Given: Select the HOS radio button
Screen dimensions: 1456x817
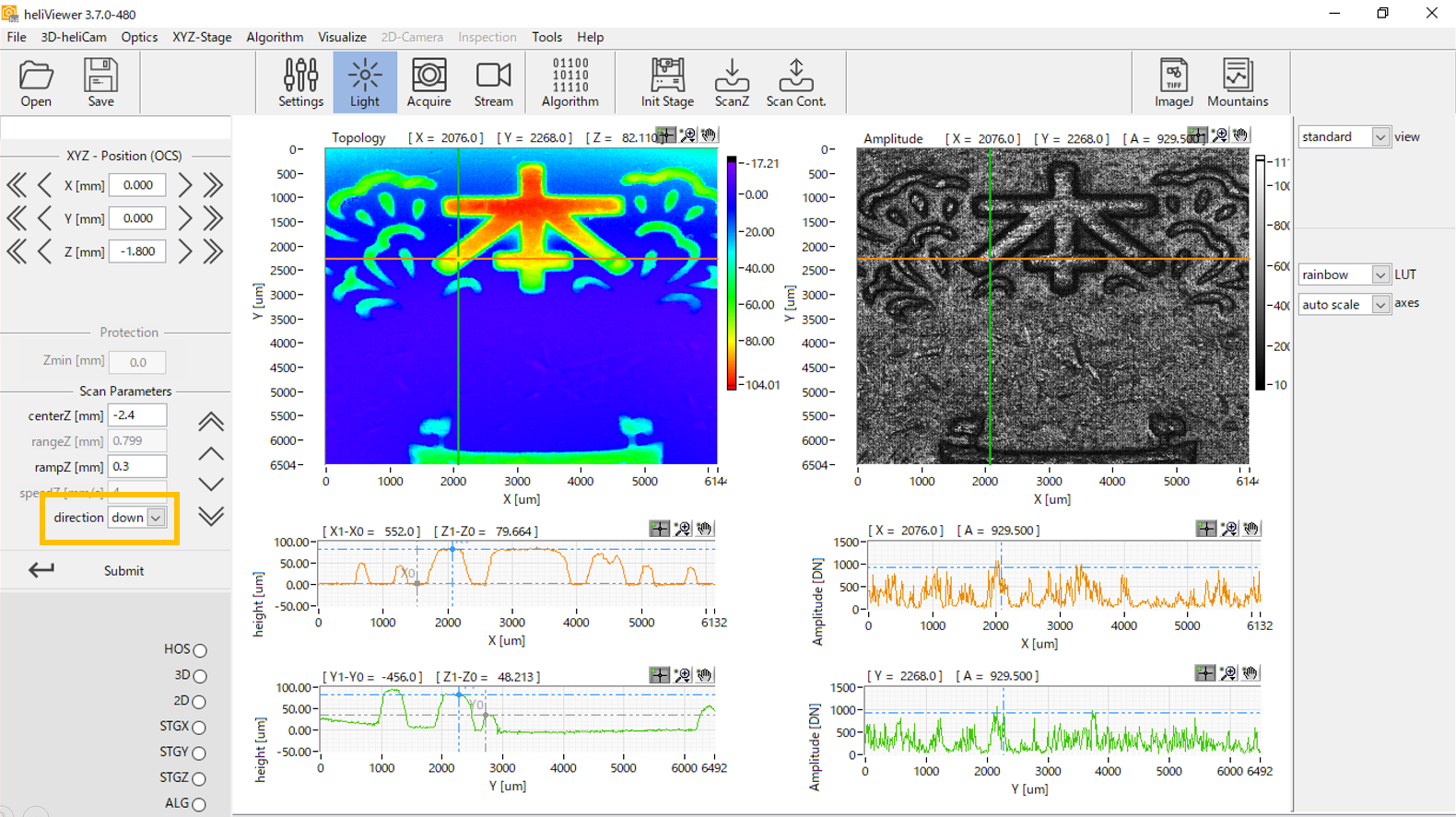Looking at the screenshot, I should pos(200,650).
